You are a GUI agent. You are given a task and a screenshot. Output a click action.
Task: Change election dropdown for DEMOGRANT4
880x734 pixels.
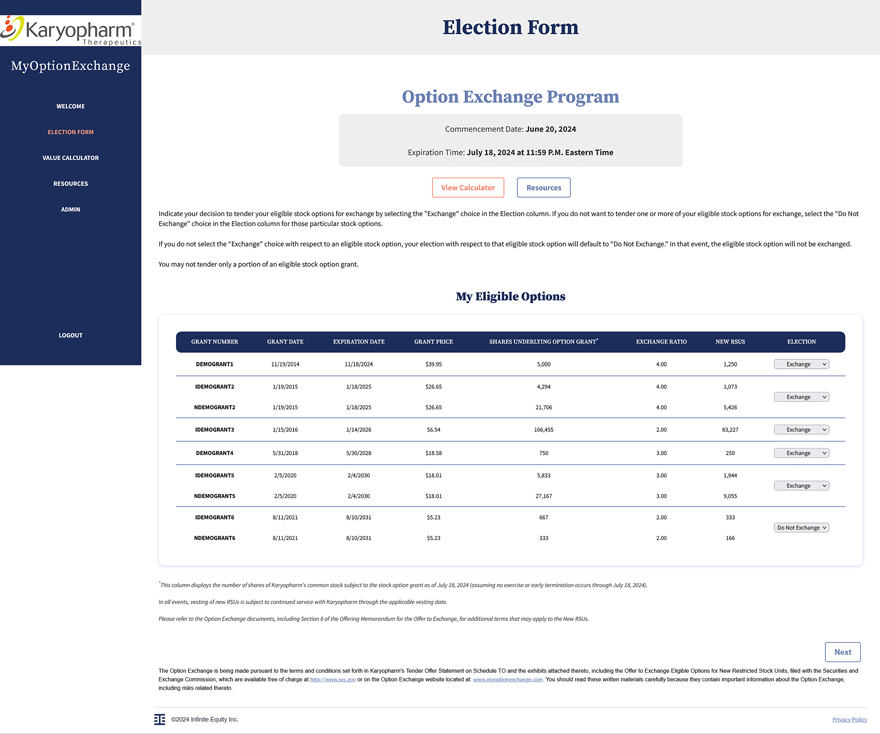coord(801,453)
